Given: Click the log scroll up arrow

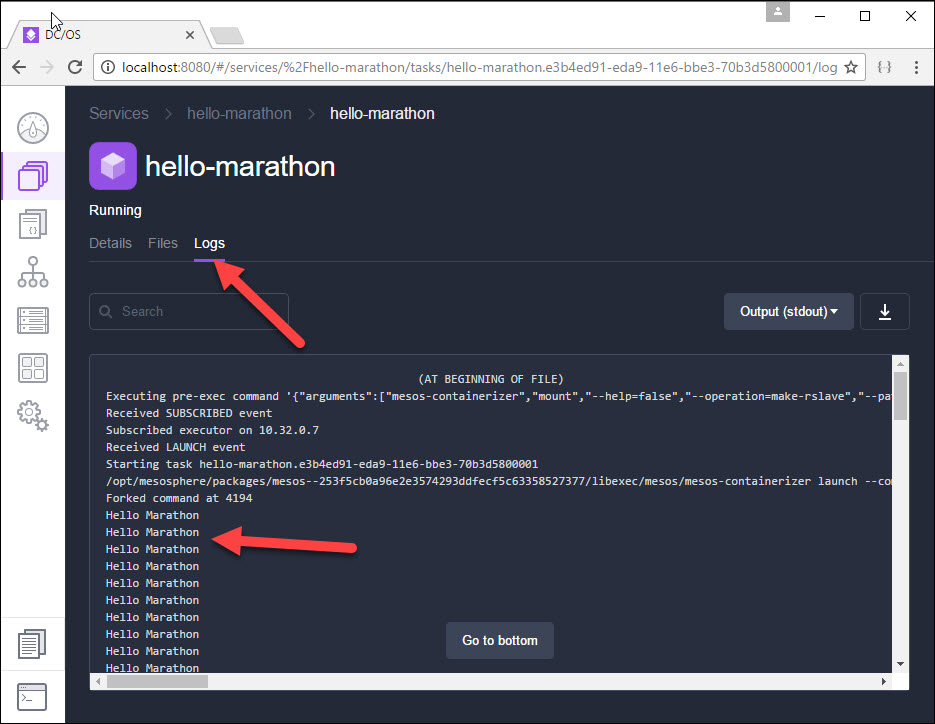Looking at the screenshot, I should [900, 363].
